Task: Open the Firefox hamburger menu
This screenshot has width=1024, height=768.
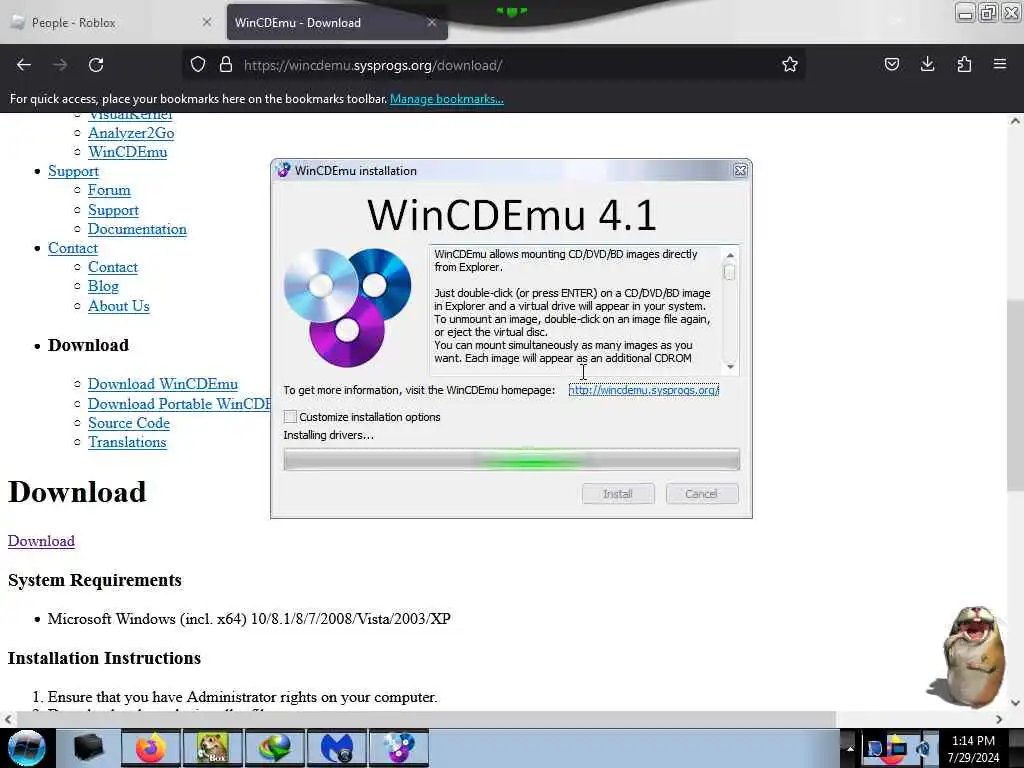Action: (x=1000, y=64)
